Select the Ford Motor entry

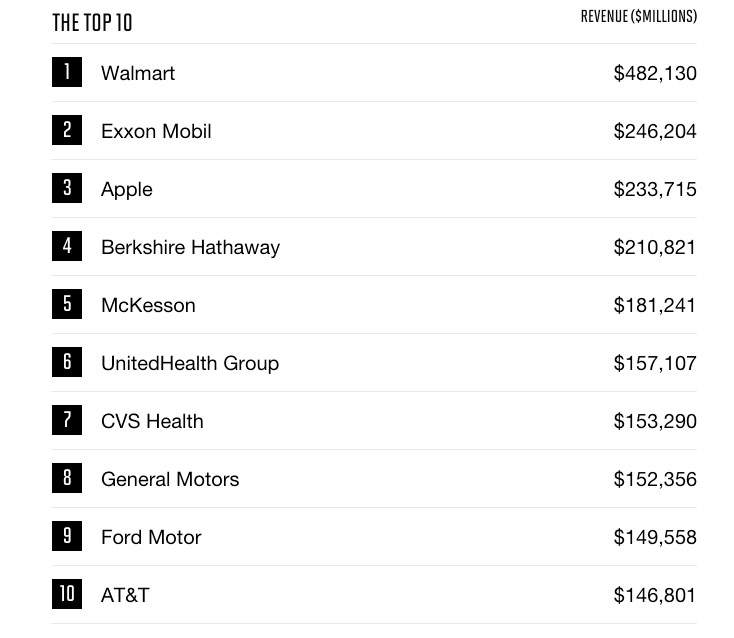pyautogui.click(x=151, y=537)
